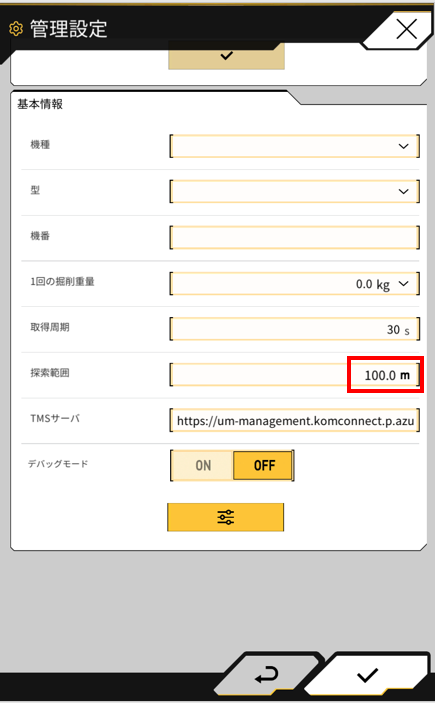Click the デバッグモード label
The image size is (435, 703).
[58, 464]
